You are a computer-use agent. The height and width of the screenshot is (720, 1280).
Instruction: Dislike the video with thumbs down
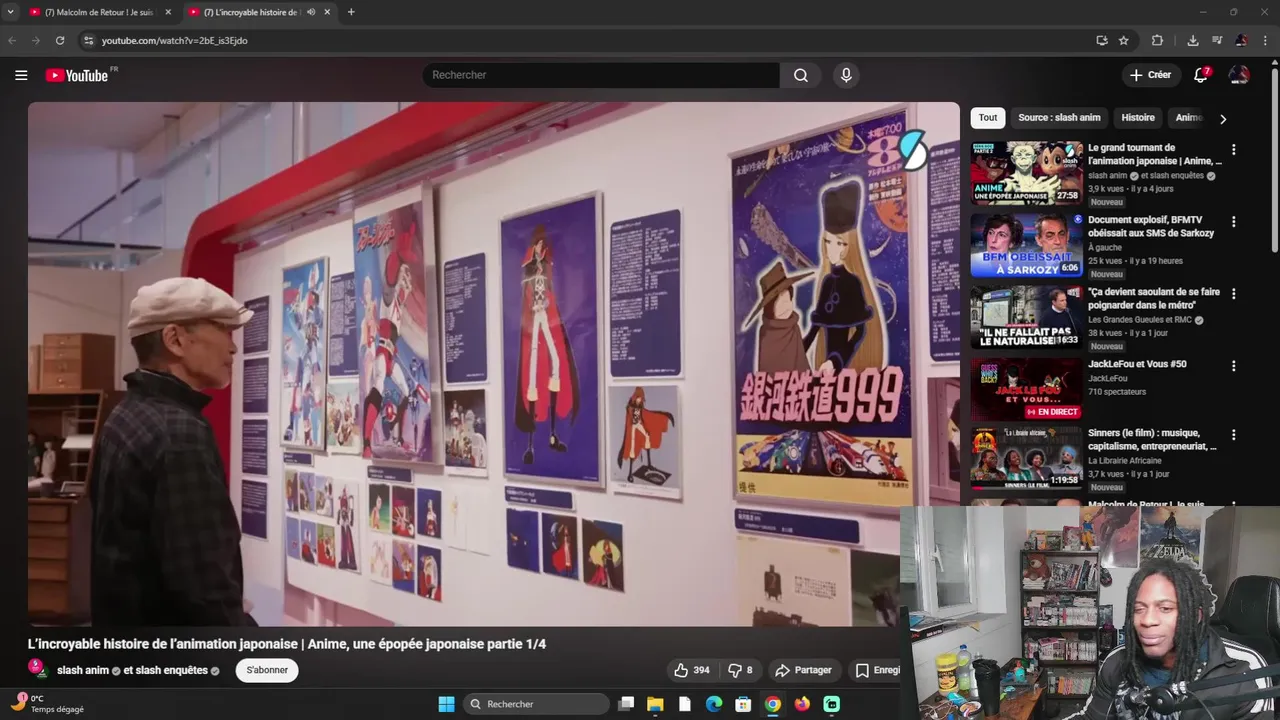tap(740, 670)
